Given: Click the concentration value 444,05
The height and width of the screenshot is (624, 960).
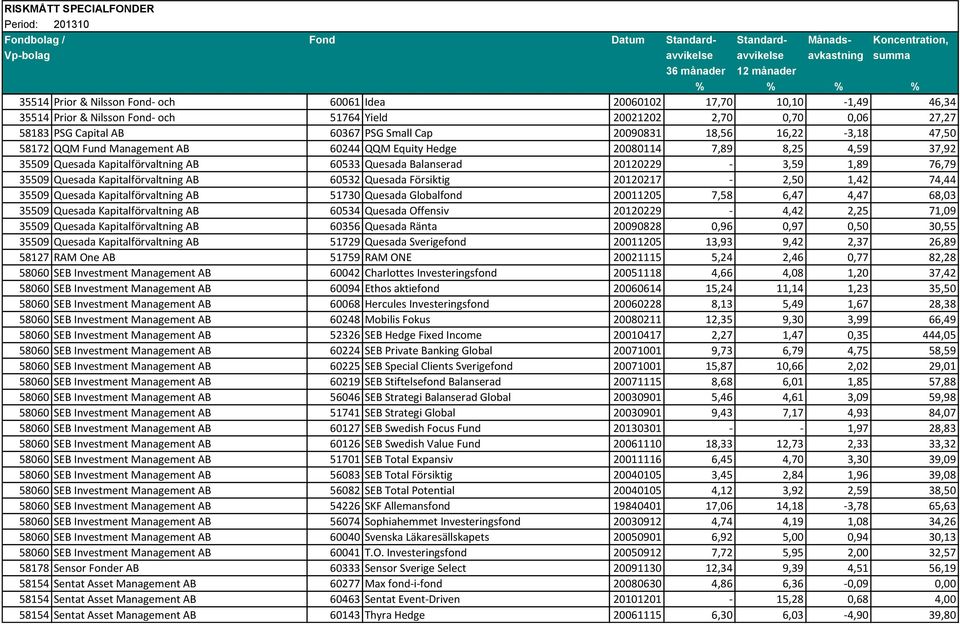Looking at the screenshot, I should tap(939, 336).
